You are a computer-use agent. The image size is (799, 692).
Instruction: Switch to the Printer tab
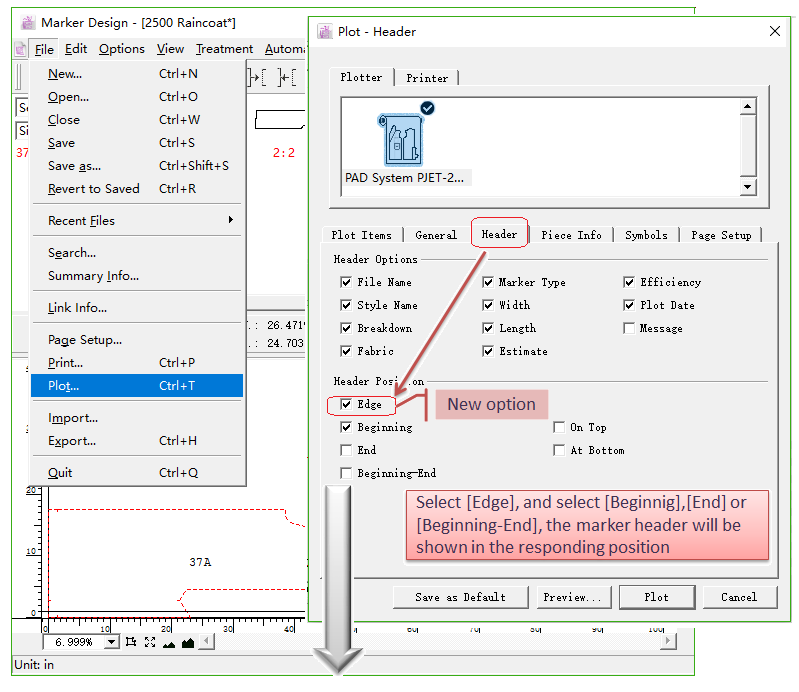(x=427, y=78)
